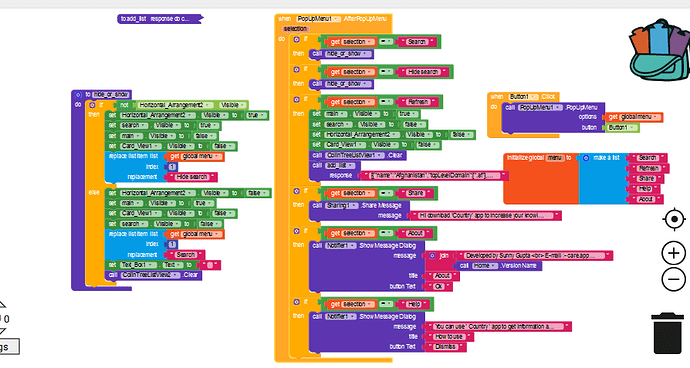This screenshot has width=690, height=368.
Task: Open PopUpMenu1 dropdown in the event header
Action: pos(319,19)
